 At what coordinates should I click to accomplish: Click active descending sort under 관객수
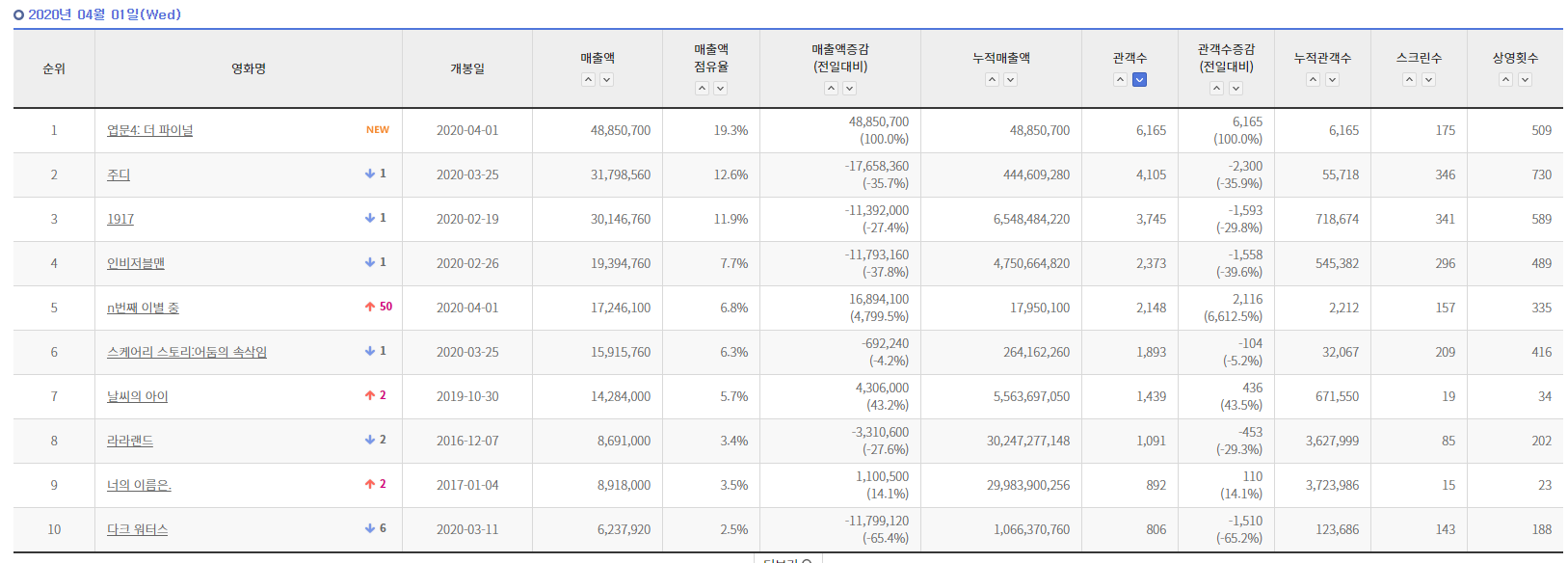[x=1139, y=80]
